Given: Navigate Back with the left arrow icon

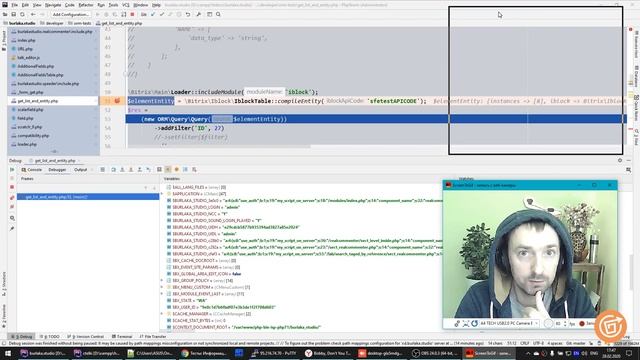Looking at the screenshot, I should (x=33, y=14).
